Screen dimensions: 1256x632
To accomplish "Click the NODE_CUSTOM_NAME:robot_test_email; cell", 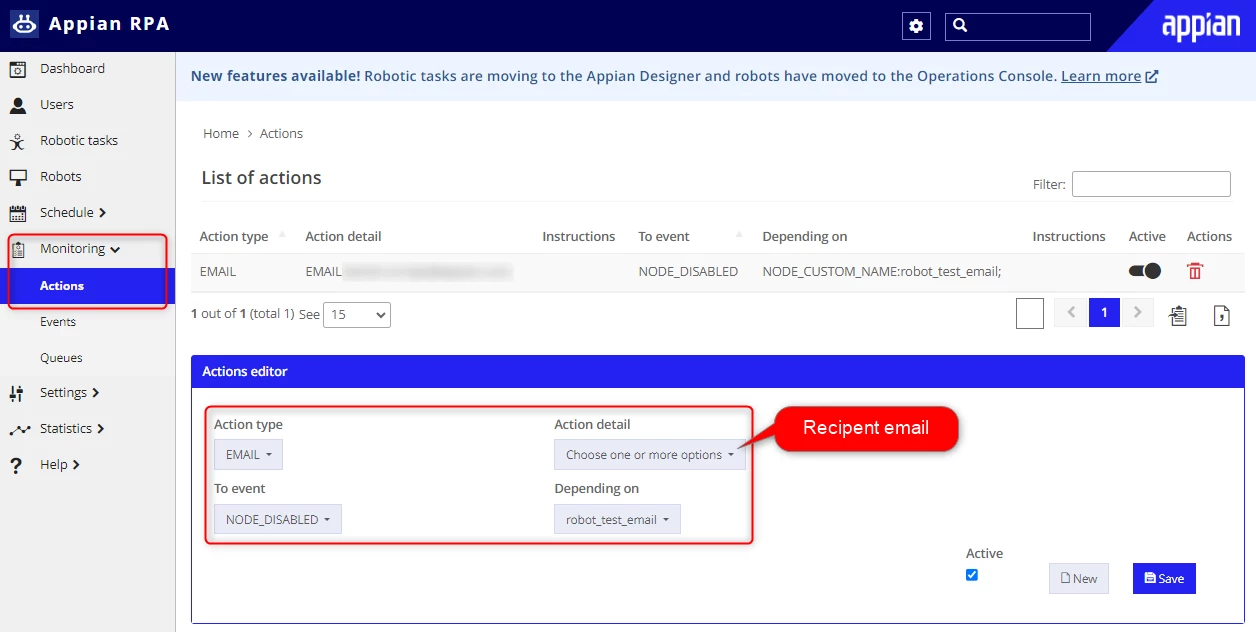I will point(882,272).
